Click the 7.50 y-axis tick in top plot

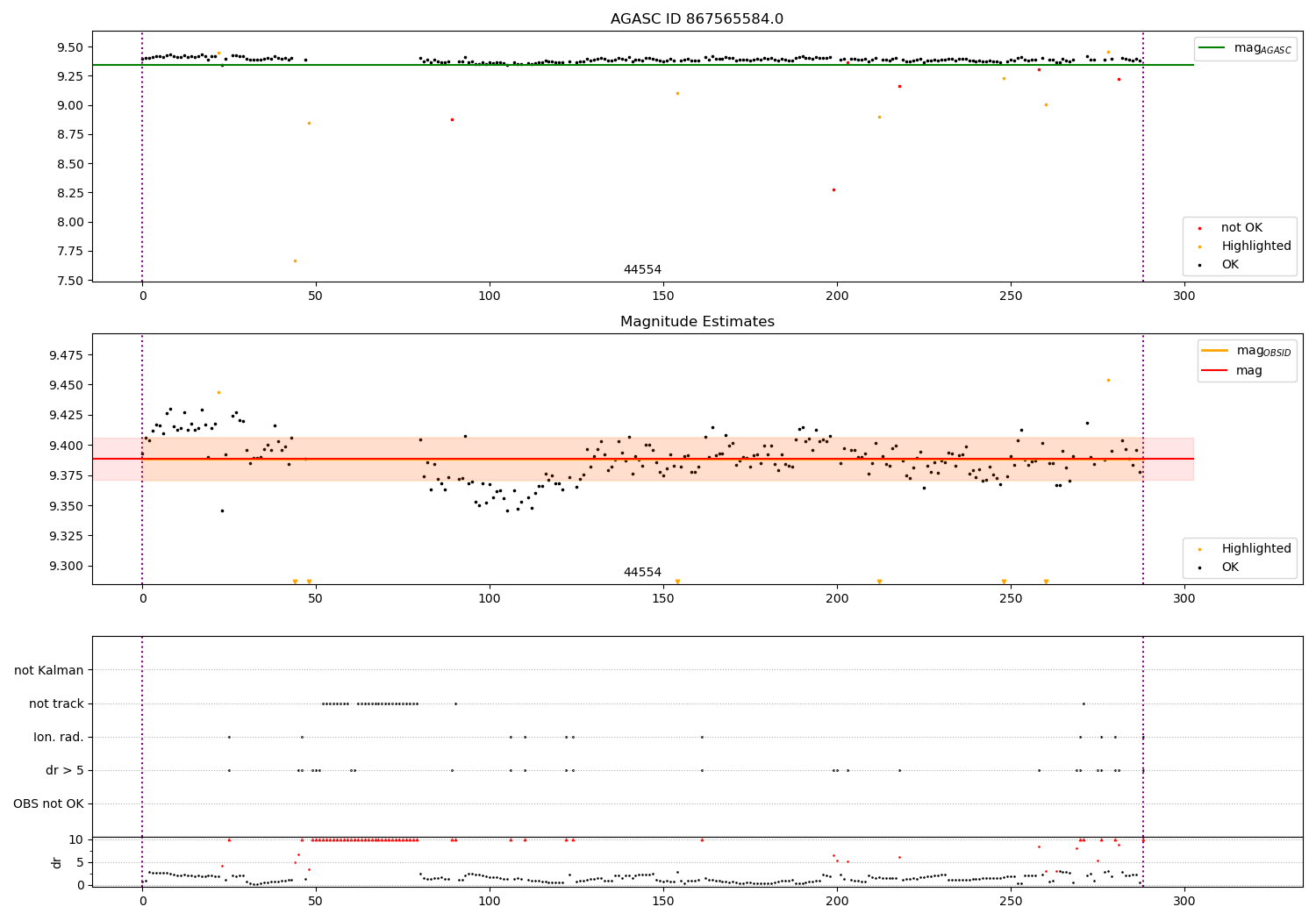[x=71, y=281]
